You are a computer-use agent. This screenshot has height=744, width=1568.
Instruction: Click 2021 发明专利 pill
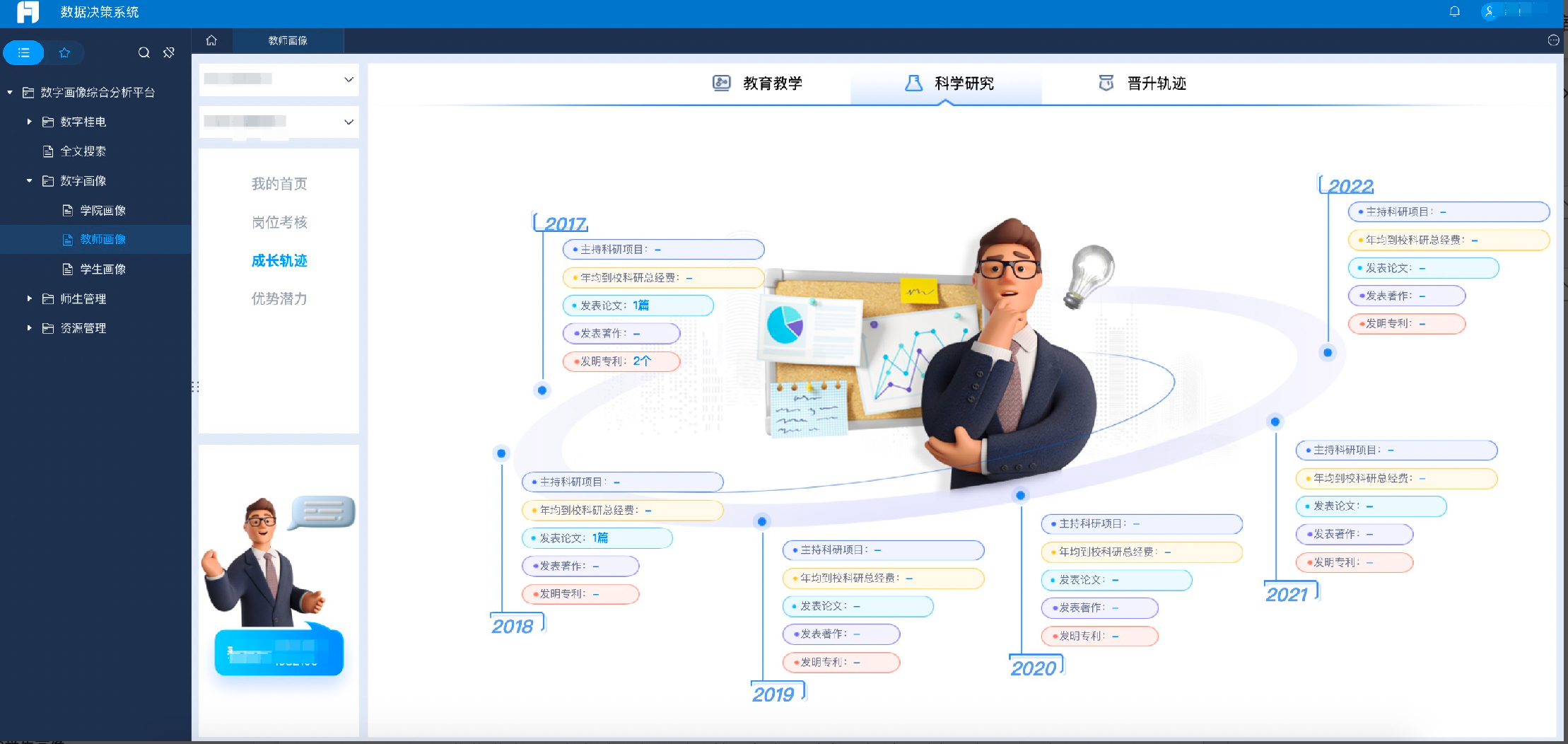1355,563
